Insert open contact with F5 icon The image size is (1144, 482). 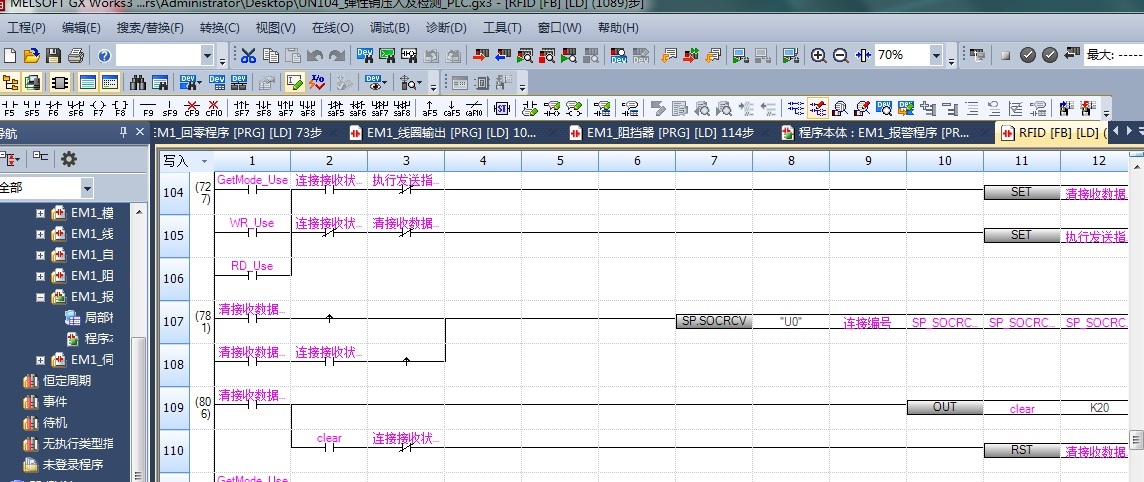click(x=10, y=107)
